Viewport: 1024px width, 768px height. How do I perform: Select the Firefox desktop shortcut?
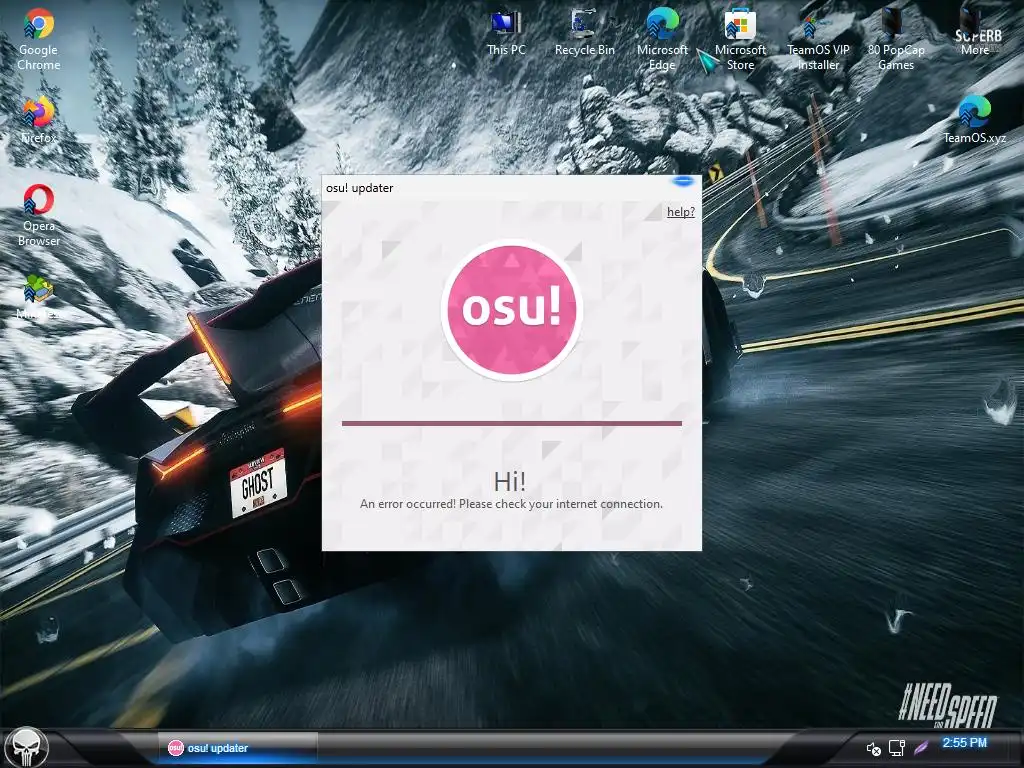click(x=39, y=120)
